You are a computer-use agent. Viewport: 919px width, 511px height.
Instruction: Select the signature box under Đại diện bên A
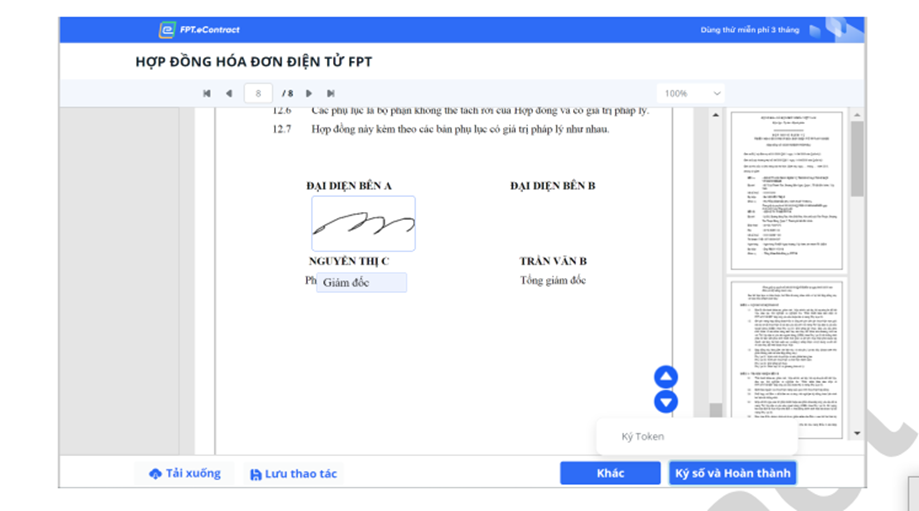(363, 223)
